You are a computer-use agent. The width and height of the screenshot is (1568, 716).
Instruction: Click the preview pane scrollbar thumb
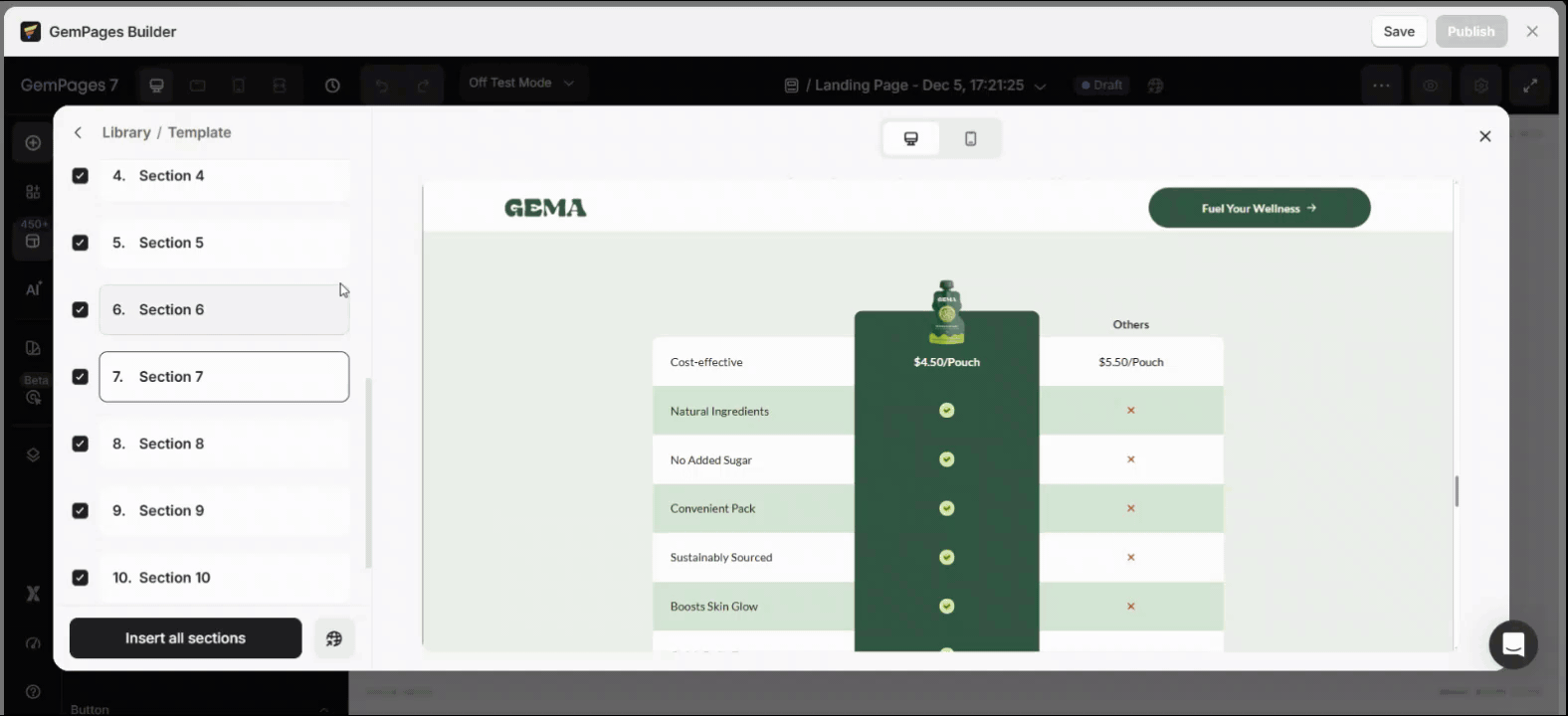pyautogui.click(x=1457, y=491)
